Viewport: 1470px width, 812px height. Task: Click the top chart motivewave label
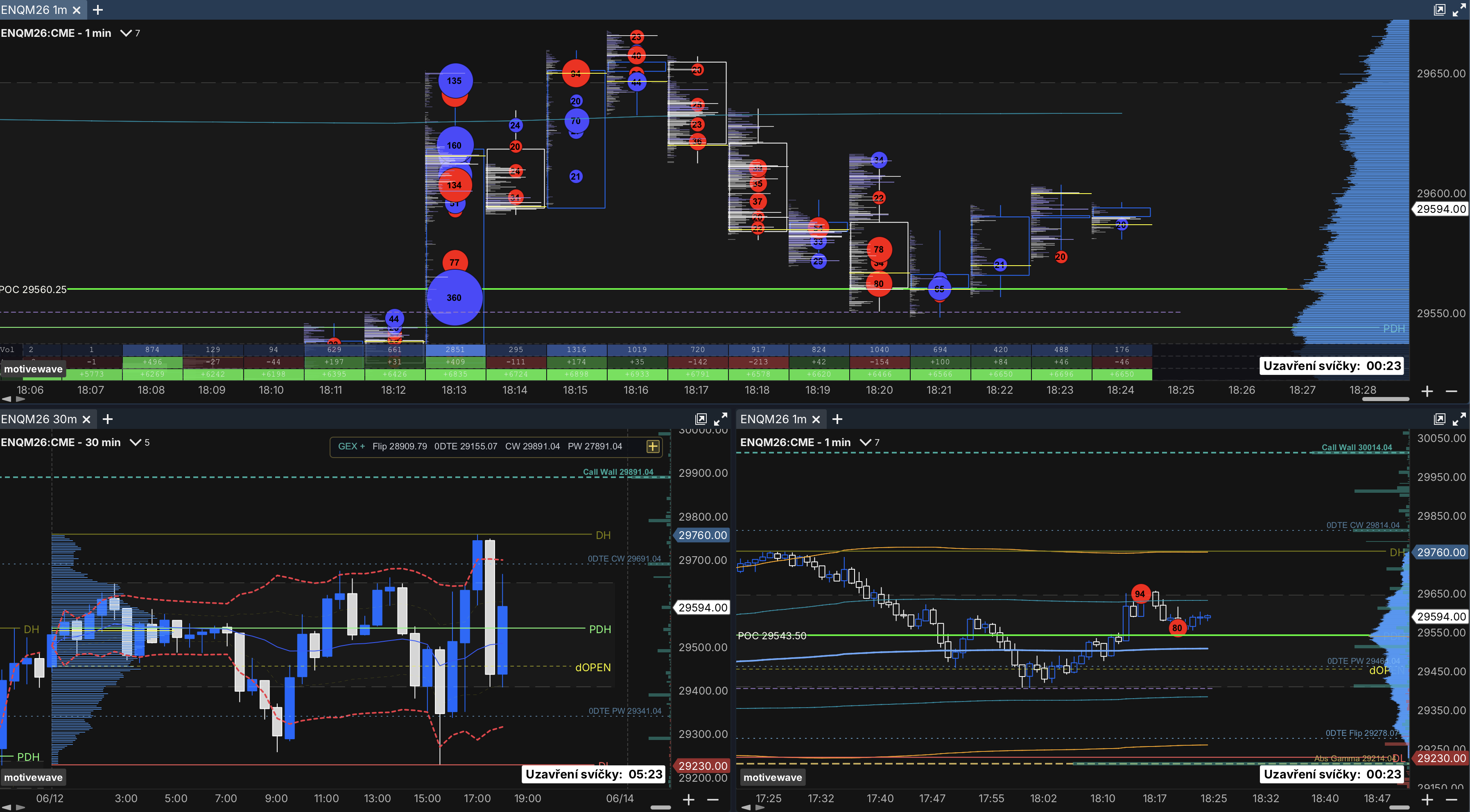pyautogui.click(x=33, y=369)
